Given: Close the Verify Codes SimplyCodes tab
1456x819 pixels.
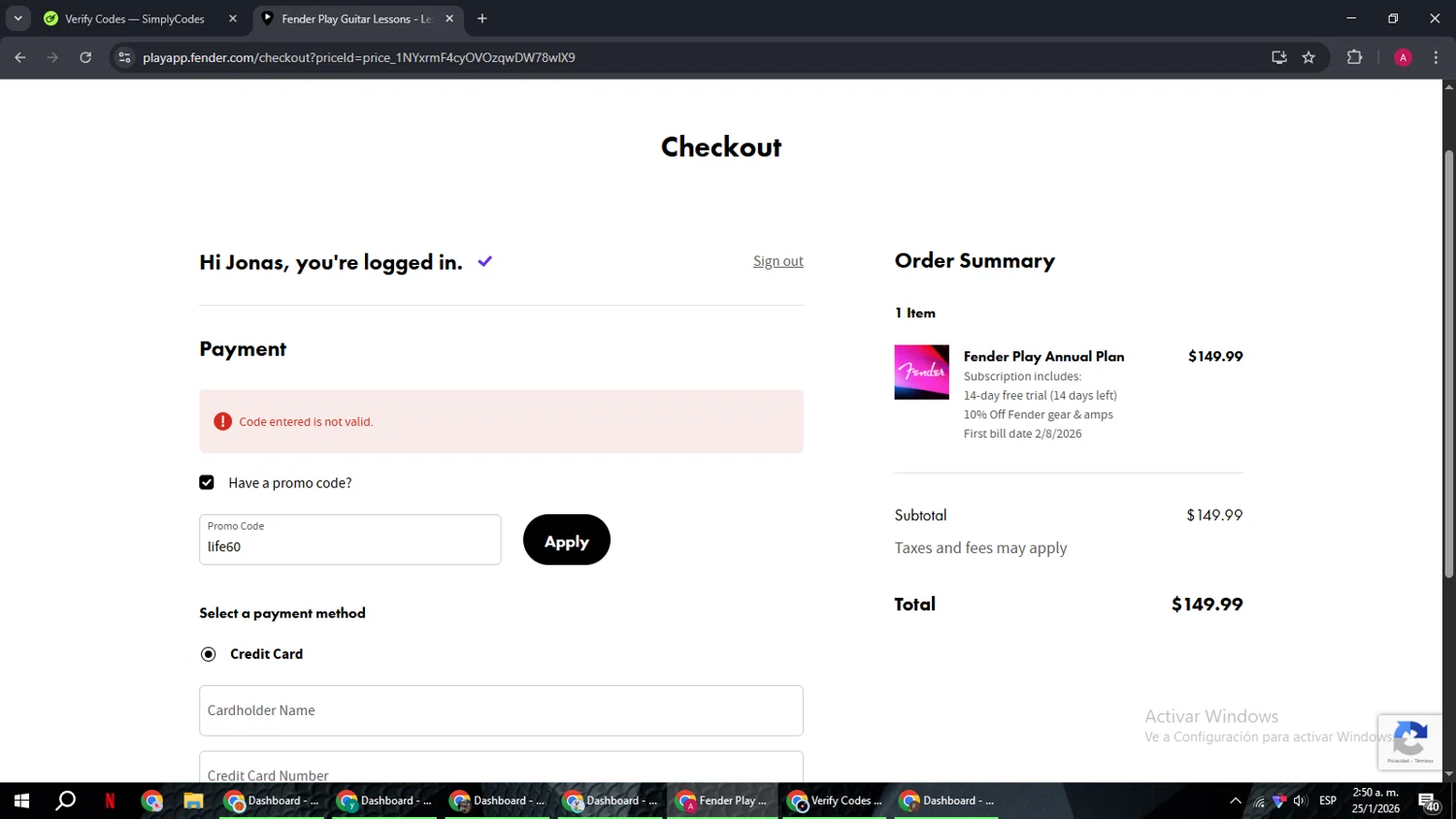Looking at the screenshot, I should coord(233,18).
